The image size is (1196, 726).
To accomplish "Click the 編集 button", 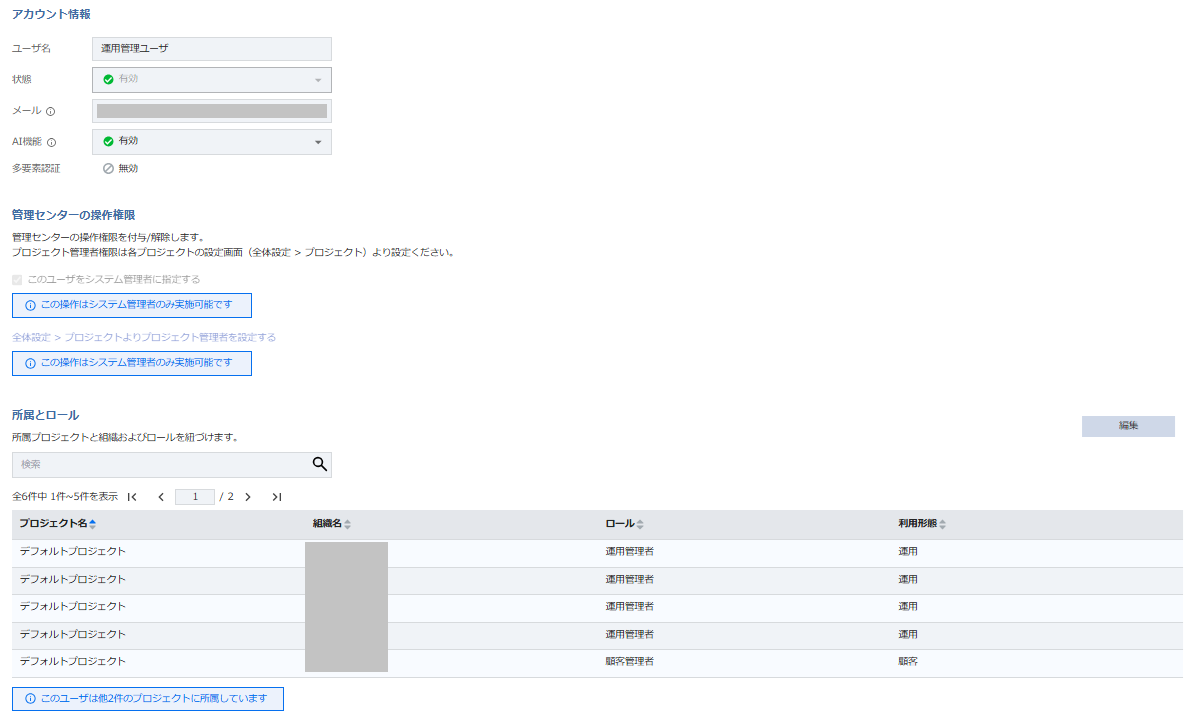I will [1127, 426].
